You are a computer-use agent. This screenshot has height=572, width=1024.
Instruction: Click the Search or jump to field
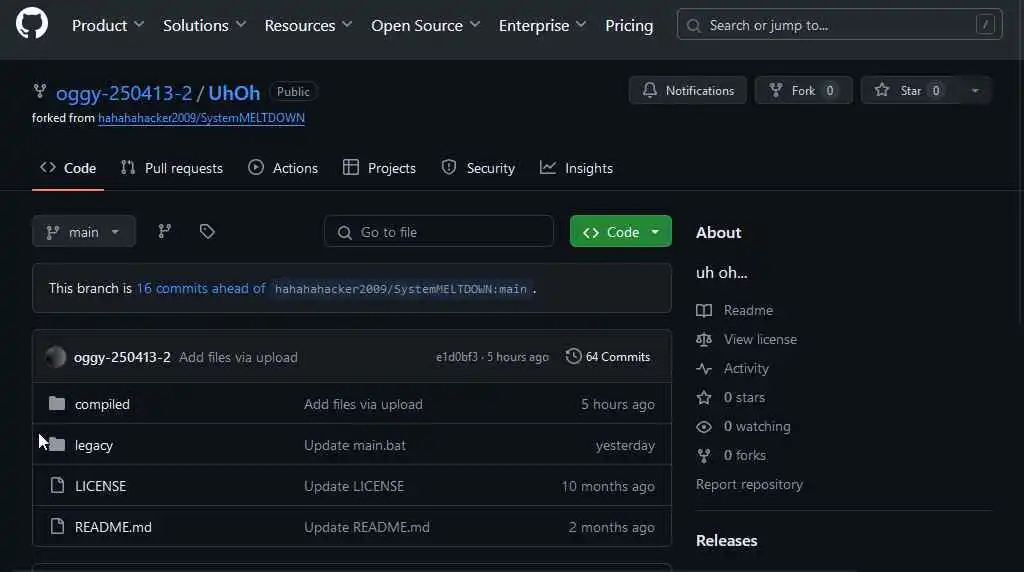839,25
